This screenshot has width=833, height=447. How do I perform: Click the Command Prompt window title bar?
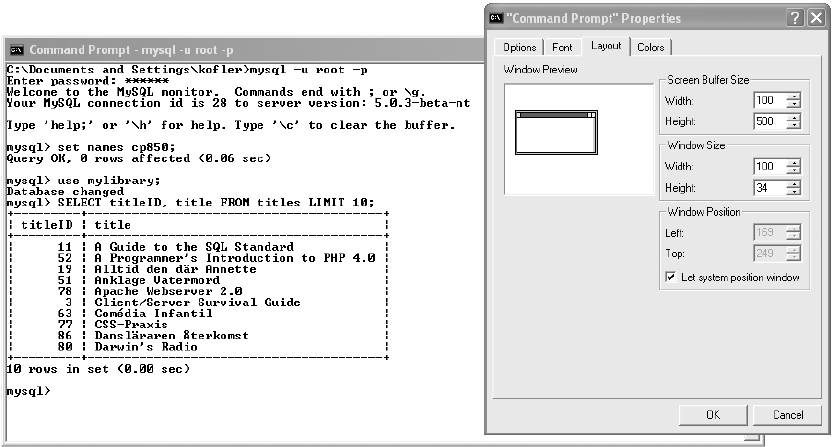tap(245, 50)
